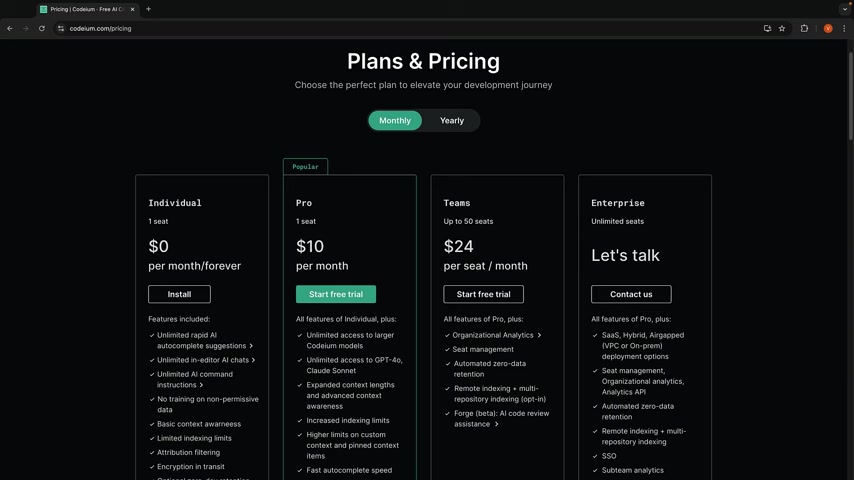Click Contact us on Enterprise plan
854x480 pixels.
[x=631, y=294]
